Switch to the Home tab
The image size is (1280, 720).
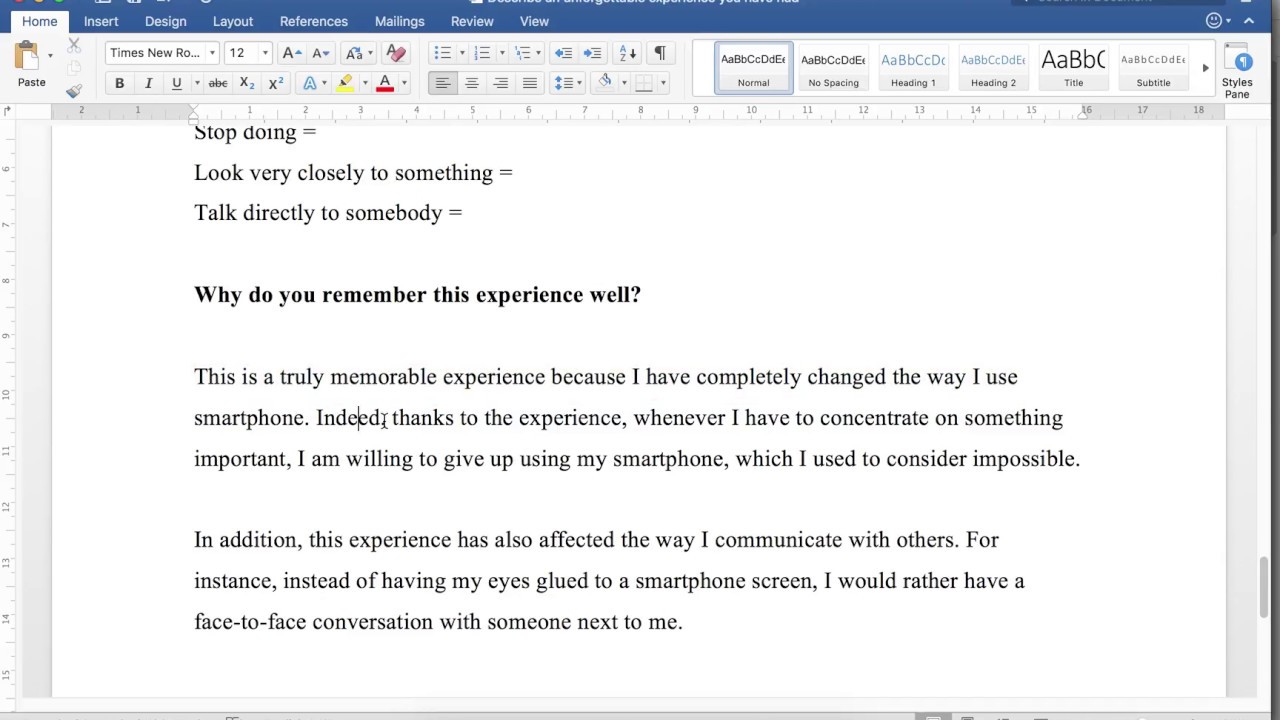click(40, 21)
